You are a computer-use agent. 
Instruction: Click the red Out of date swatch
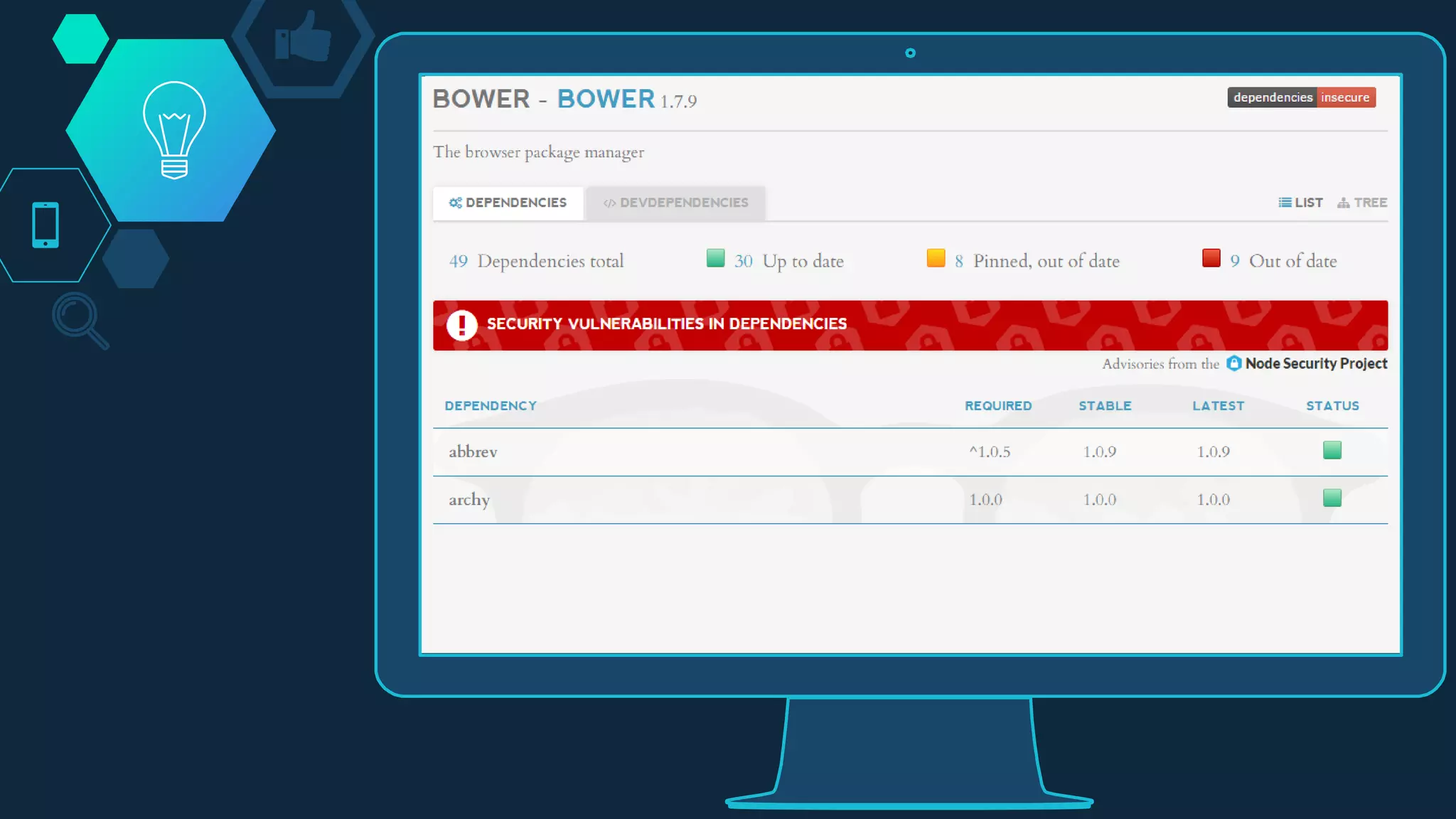coord(1211,258)
